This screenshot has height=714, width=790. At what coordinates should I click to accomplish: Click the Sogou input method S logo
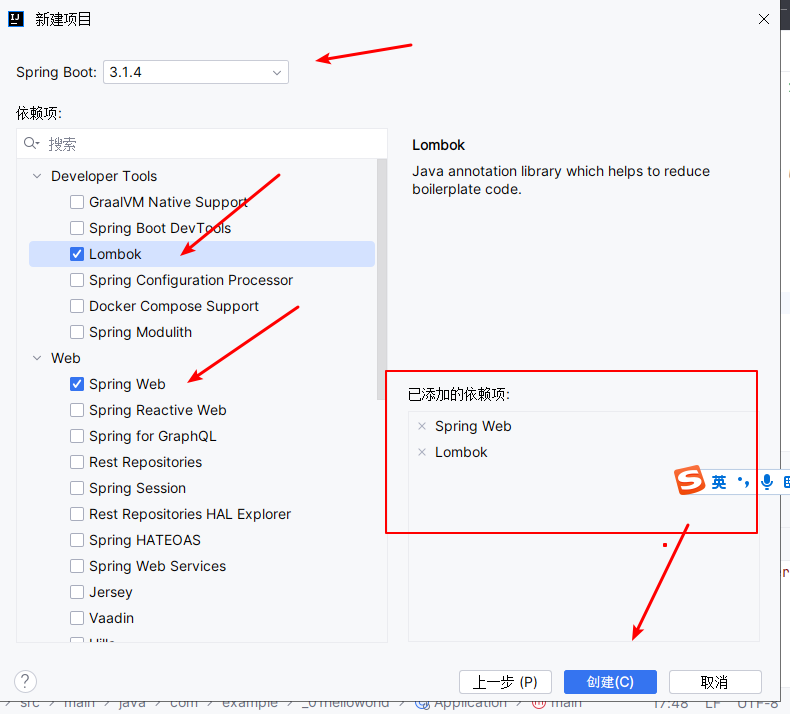(689, 480)
